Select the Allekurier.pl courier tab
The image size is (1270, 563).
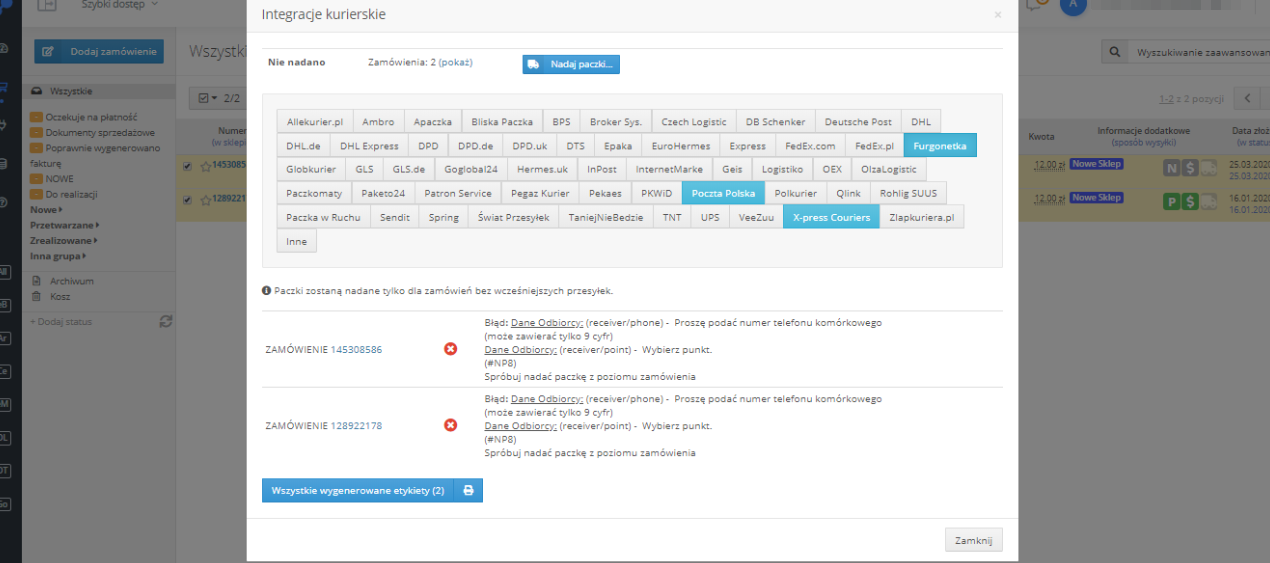tap(315, 121)
